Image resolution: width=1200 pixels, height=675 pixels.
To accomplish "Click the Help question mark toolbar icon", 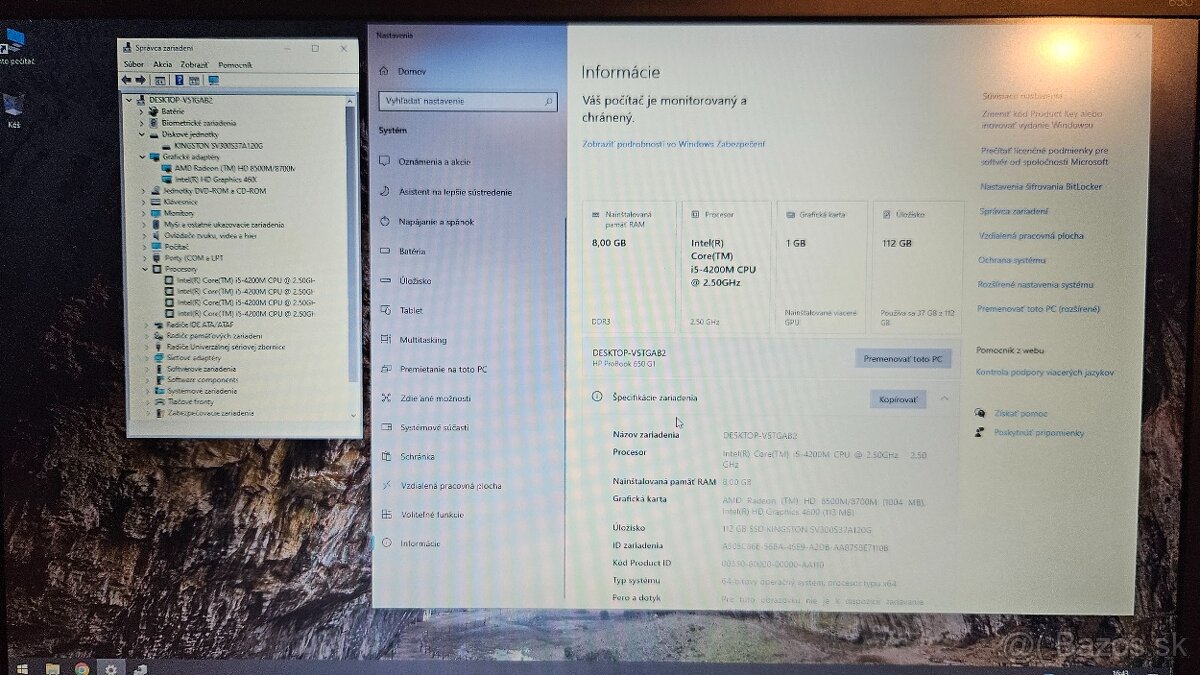I will [180, 79].
